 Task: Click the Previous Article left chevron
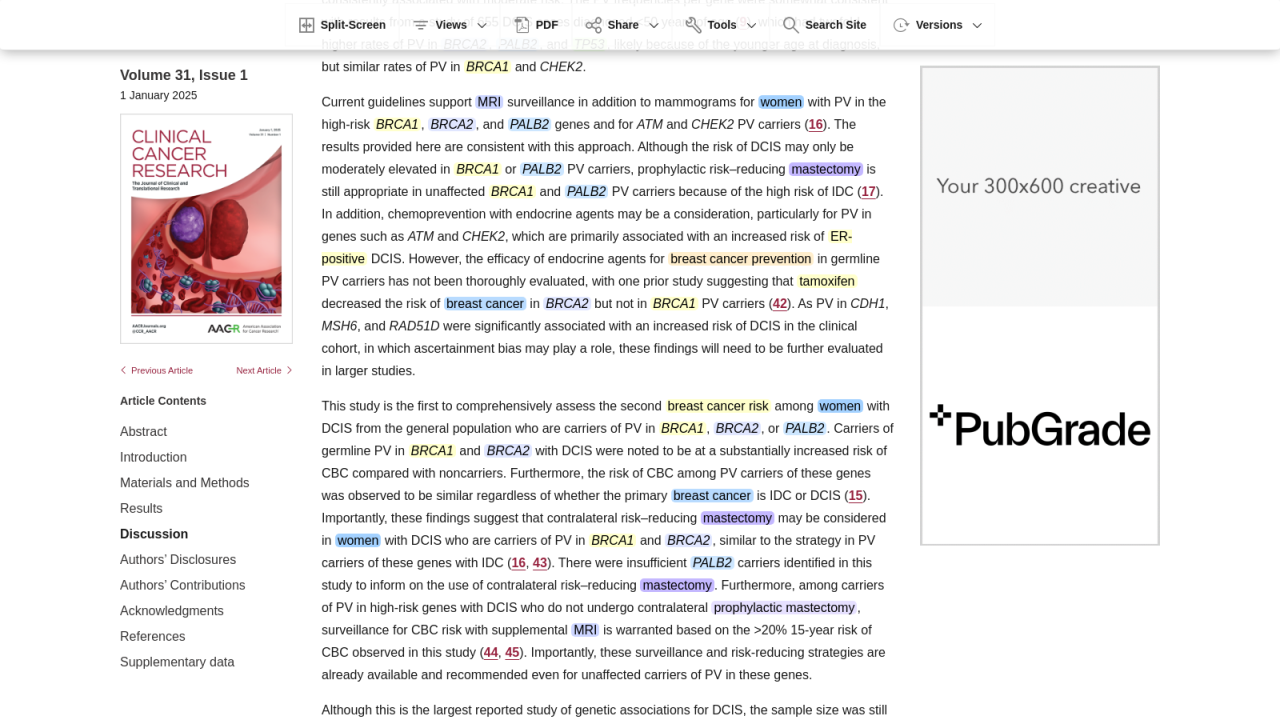(124, 371)
